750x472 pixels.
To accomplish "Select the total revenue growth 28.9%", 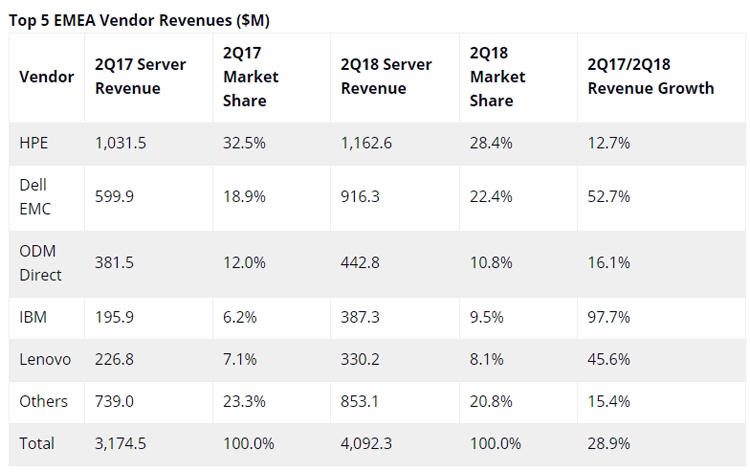I will click(608, 443).
